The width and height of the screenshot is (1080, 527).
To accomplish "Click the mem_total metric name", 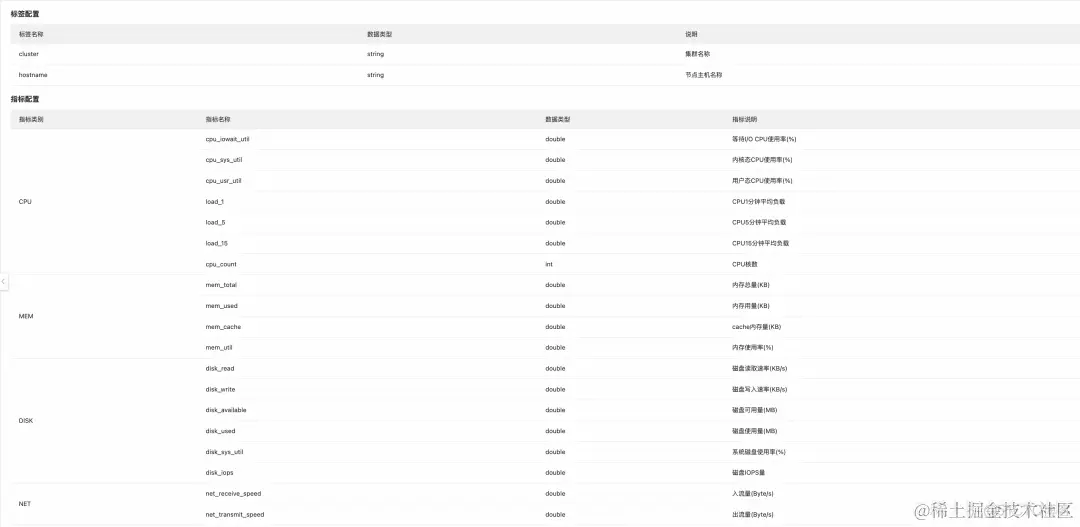I will 221,285.
